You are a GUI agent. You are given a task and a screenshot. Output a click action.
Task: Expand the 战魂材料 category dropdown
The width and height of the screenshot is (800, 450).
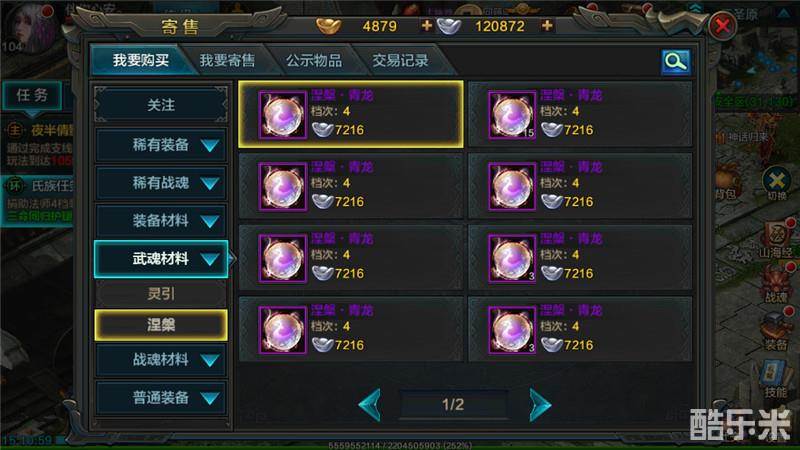click(161, 360)
